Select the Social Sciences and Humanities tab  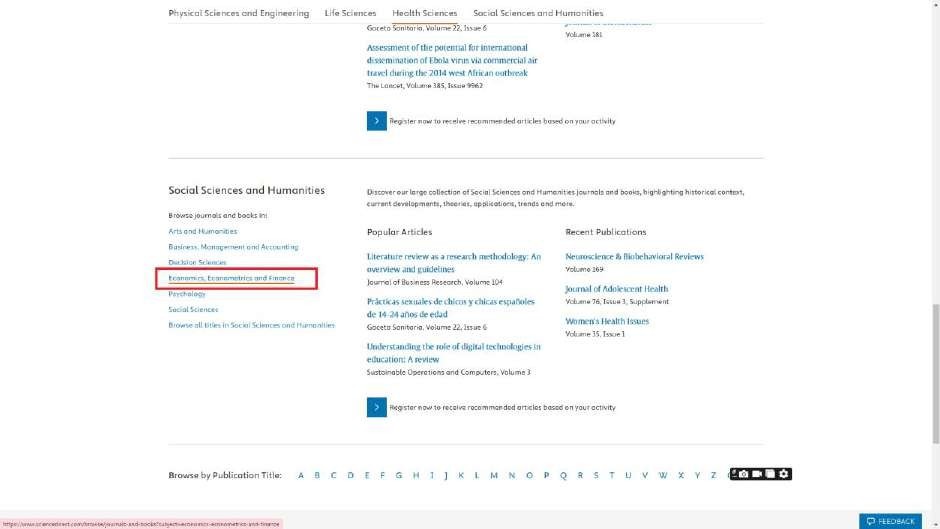pos(538,13)
